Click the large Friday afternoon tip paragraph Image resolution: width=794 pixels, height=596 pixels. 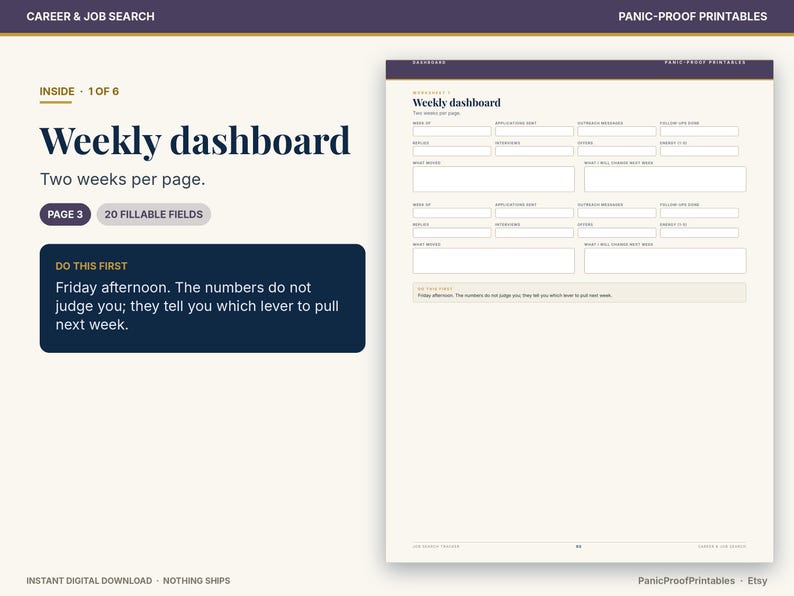pos(197,306)
